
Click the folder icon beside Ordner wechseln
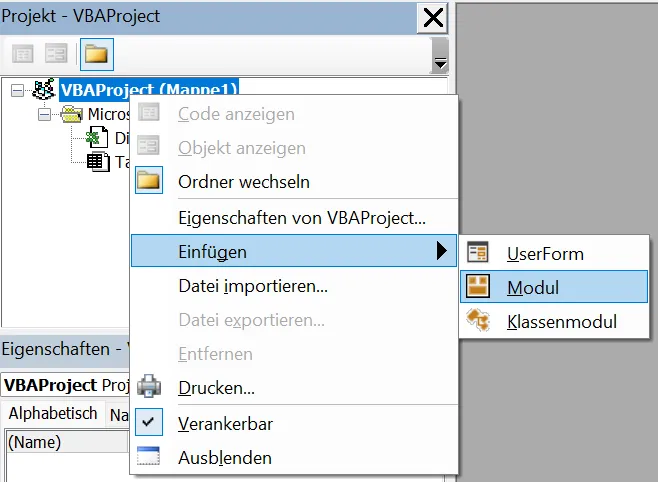[148, 182]
